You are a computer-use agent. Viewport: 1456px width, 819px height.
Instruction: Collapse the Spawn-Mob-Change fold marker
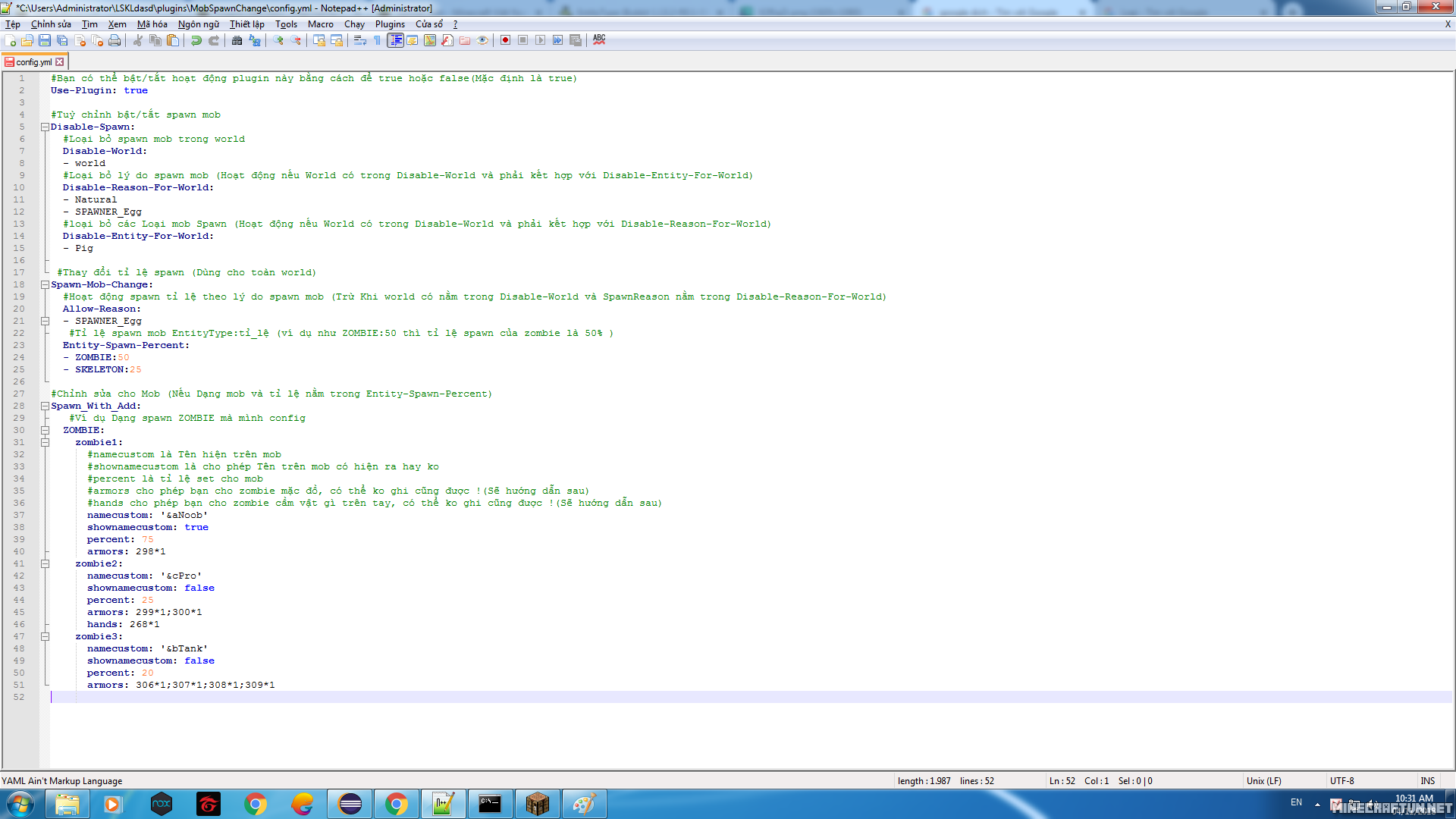pos(45,284)
